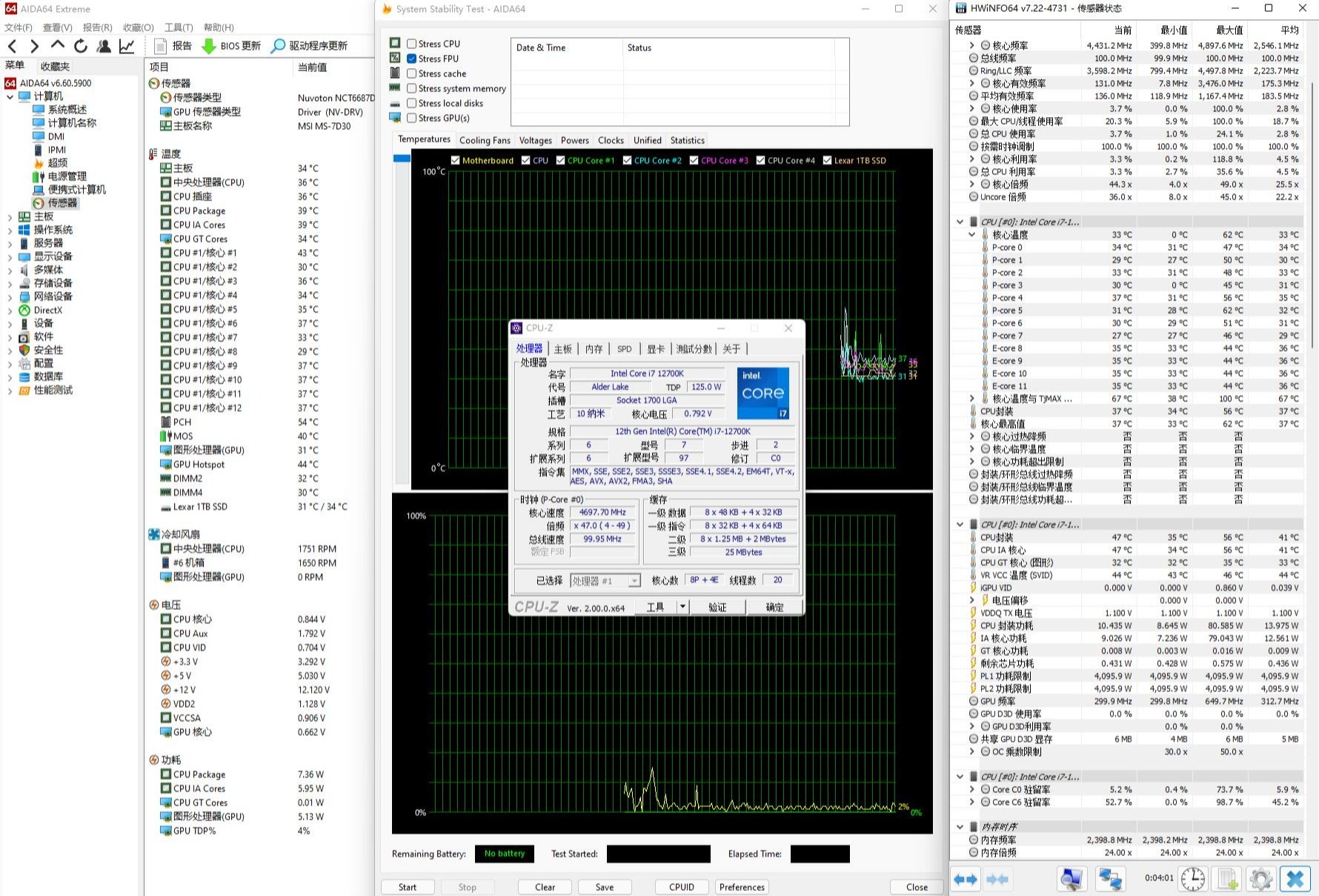The image size is (1319, 896).
Task: Select DirectX item in AIDA64 tree
Action: click(47, 311)
